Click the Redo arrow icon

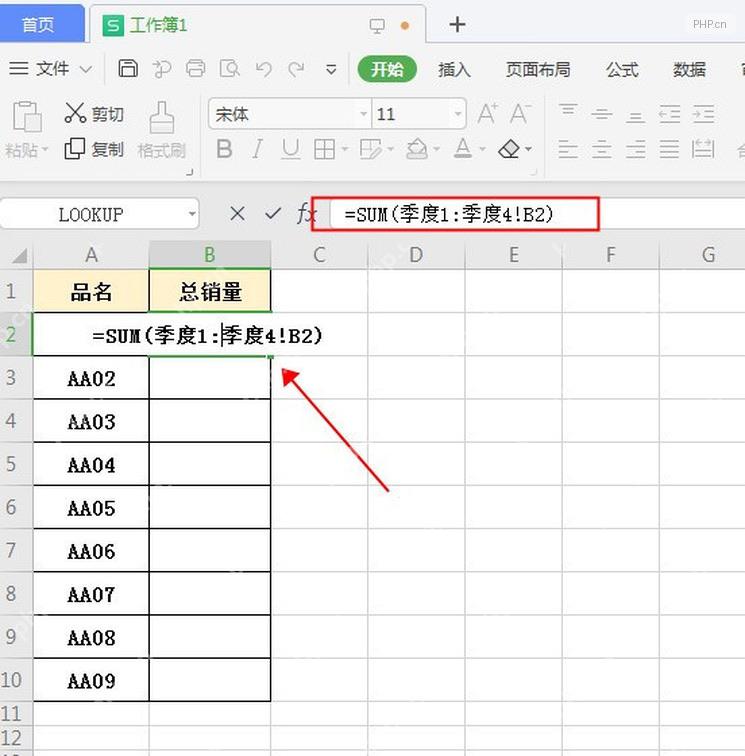[x=296, y=69]
